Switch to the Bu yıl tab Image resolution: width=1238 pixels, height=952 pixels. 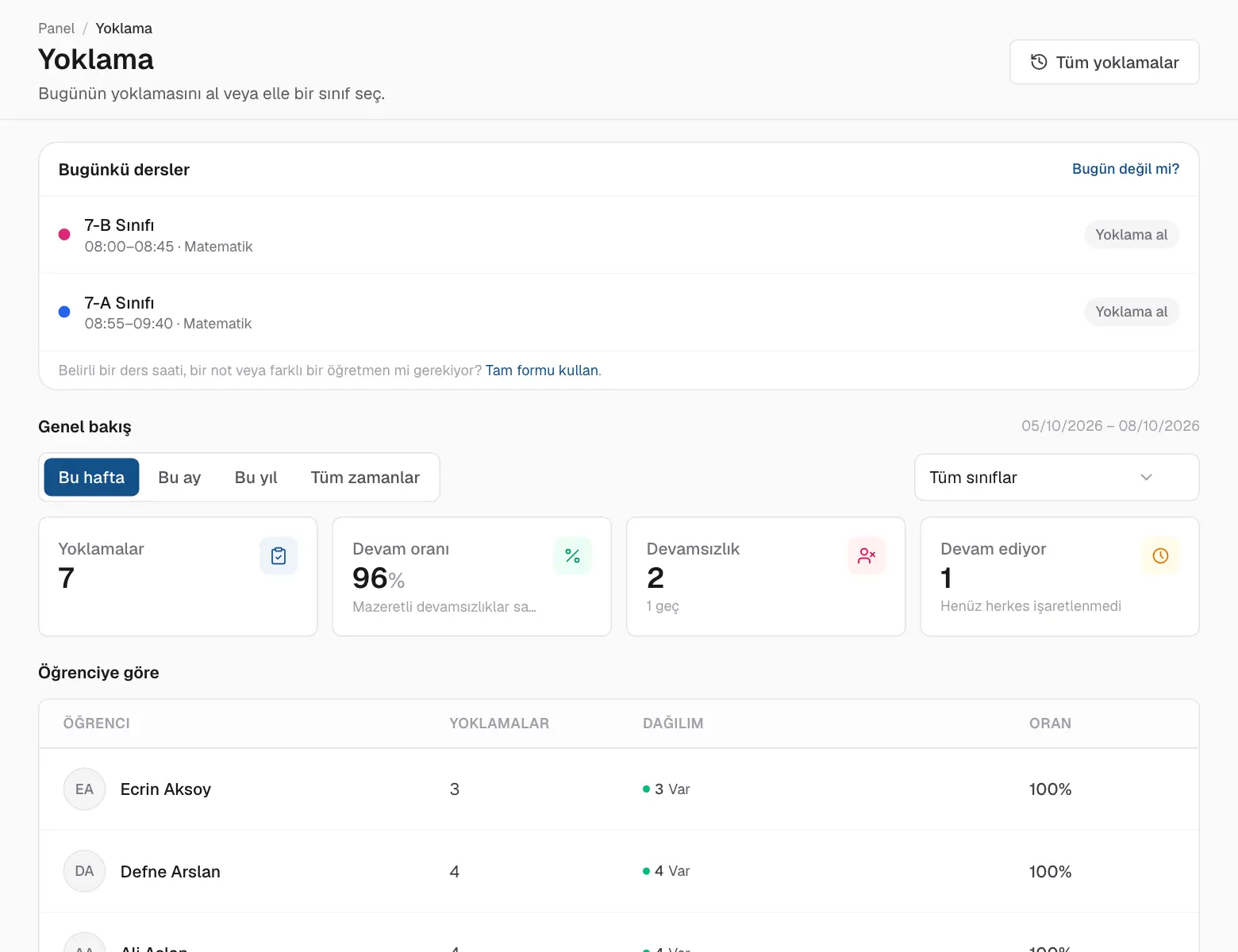(x=256, y=478)
